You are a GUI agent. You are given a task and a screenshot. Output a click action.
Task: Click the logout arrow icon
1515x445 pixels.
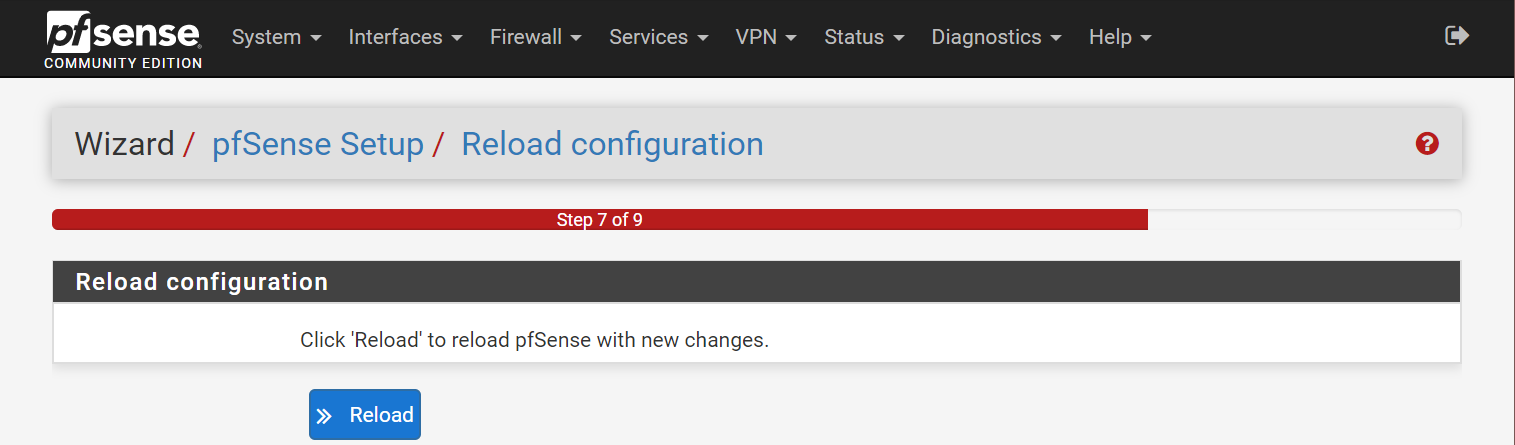click(x=1457, y=36)
